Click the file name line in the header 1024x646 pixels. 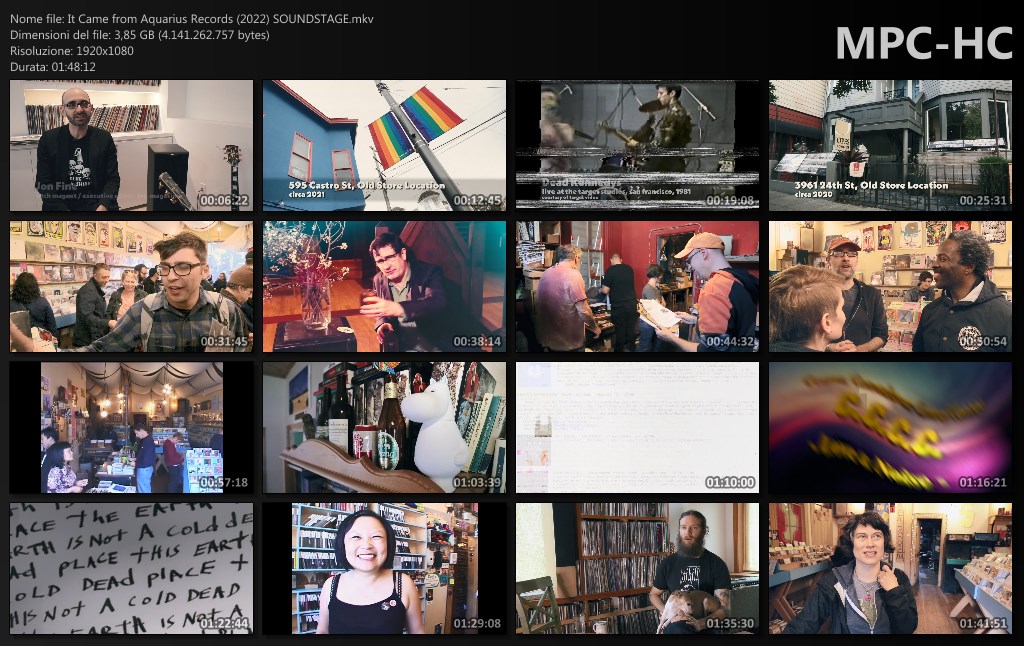[x=192, y=19]
